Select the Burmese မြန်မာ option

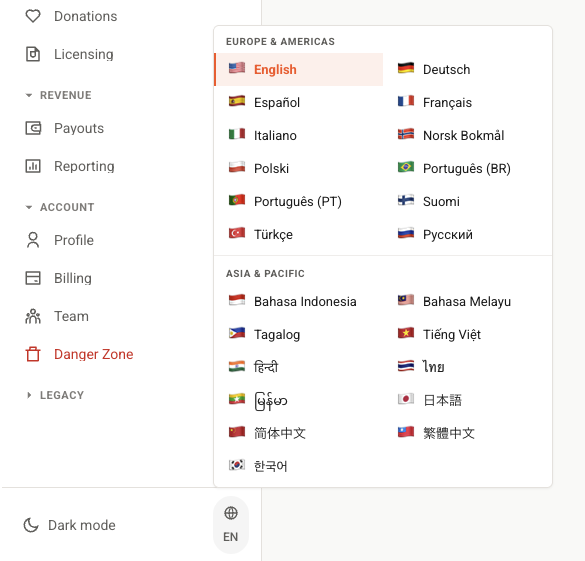tap(298, 400)
